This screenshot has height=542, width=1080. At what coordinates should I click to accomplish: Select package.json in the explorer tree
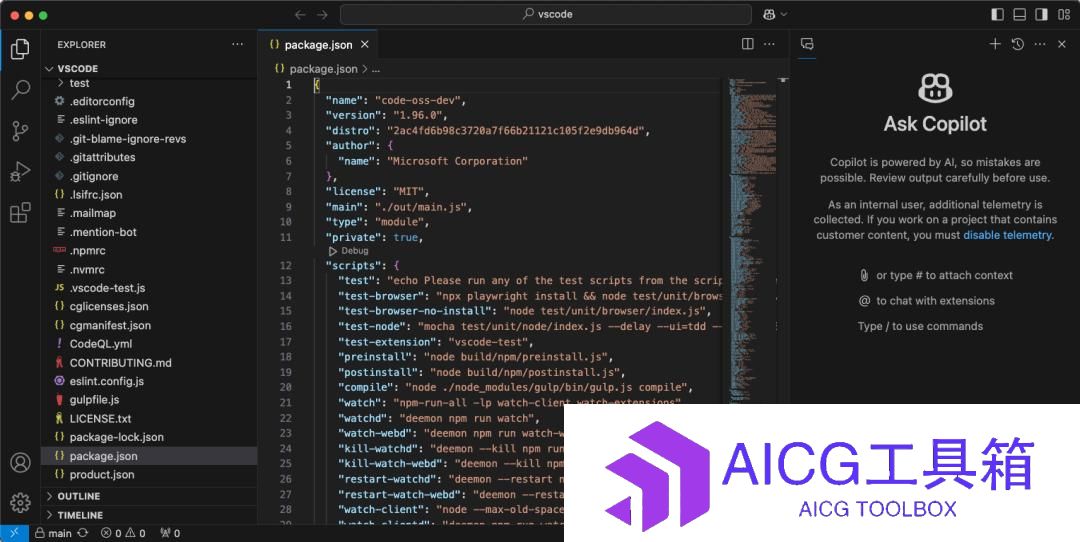[x=149, y=456]
